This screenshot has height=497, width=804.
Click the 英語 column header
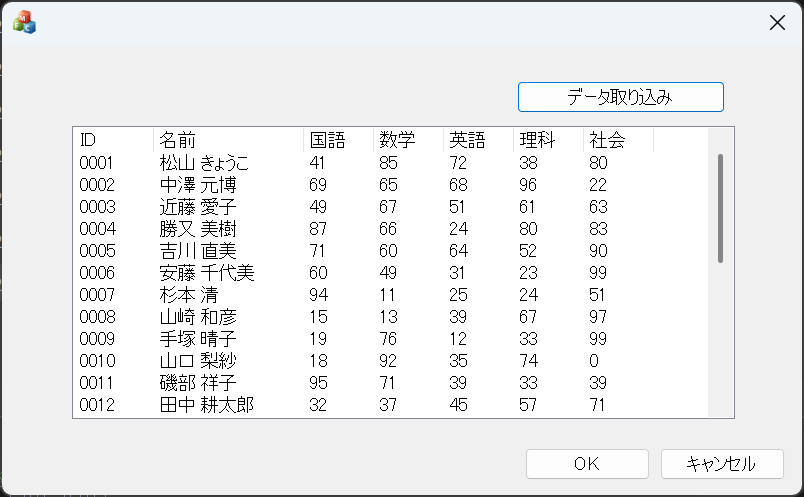[x=478, y=140]
